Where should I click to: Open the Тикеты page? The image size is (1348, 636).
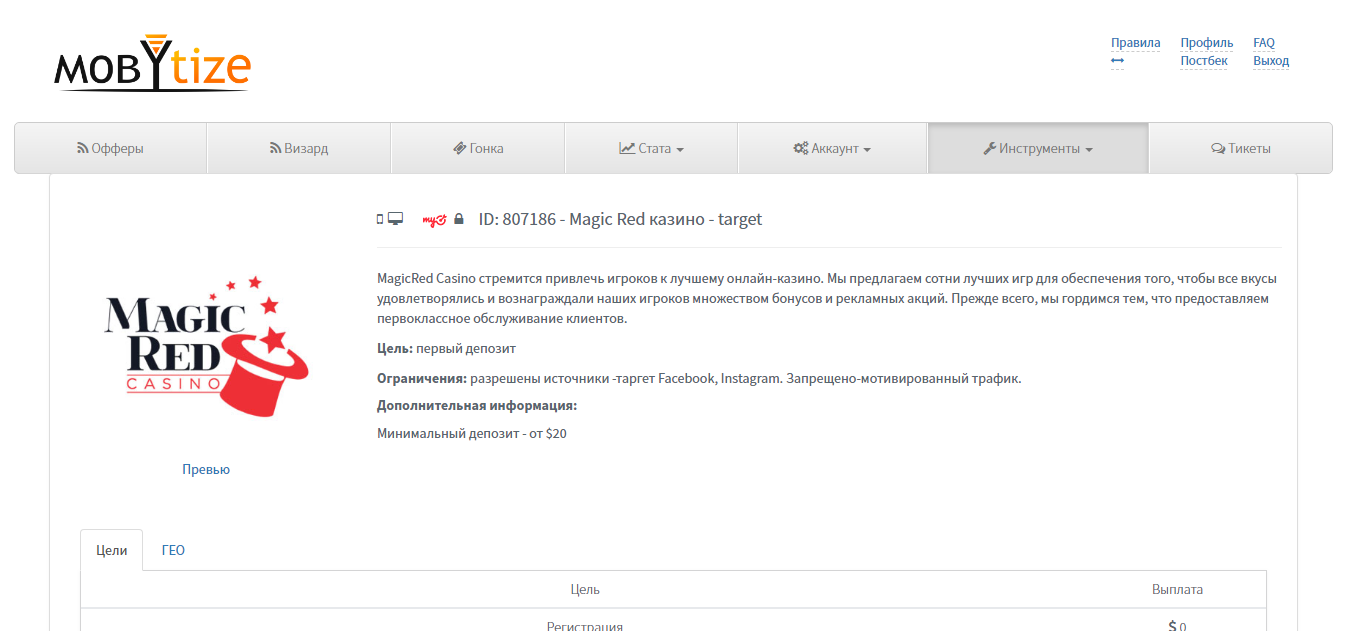1240,148
